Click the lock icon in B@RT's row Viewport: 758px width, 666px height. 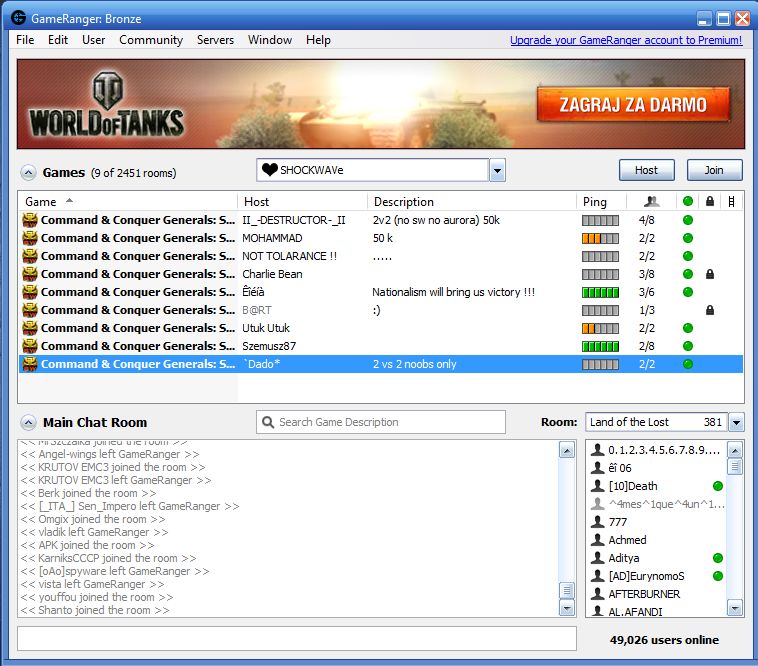pyautogui.click(x=709, y=310)
